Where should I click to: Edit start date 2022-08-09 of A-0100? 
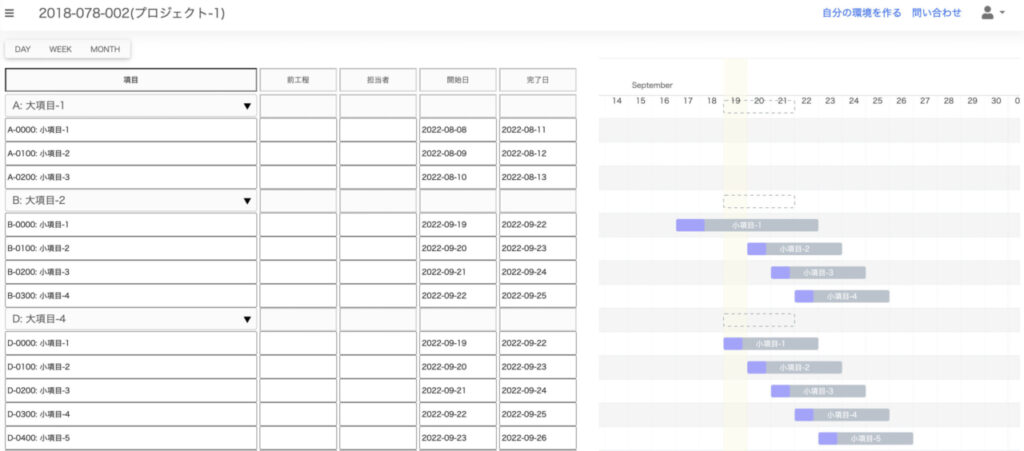(x=458, y=153)
